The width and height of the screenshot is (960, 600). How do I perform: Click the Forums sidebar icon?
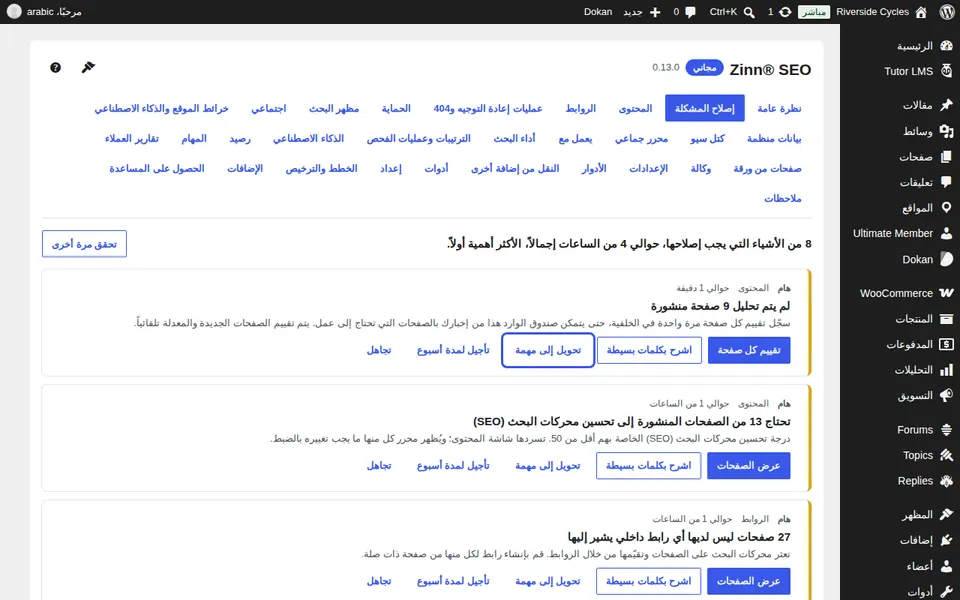[x=946, y=430]
